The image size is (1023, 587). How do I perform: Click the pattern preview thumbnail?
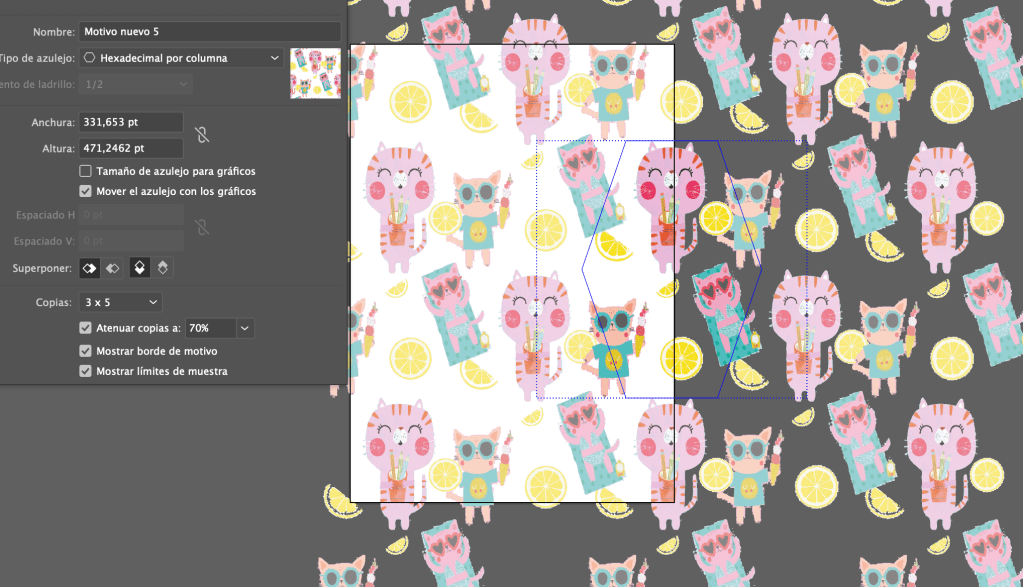point(314,73)
